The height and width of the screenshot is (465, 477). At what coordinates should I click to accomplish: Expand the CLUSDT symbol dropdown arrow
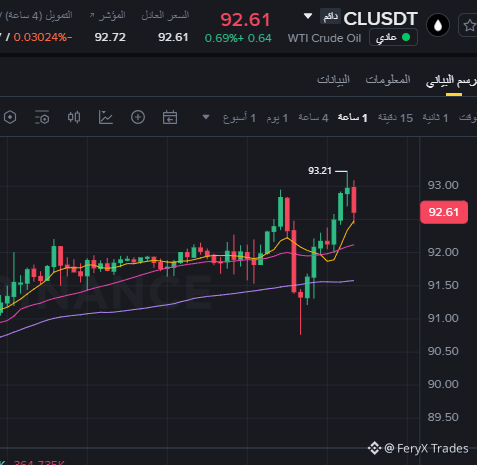tap(308, 16)
